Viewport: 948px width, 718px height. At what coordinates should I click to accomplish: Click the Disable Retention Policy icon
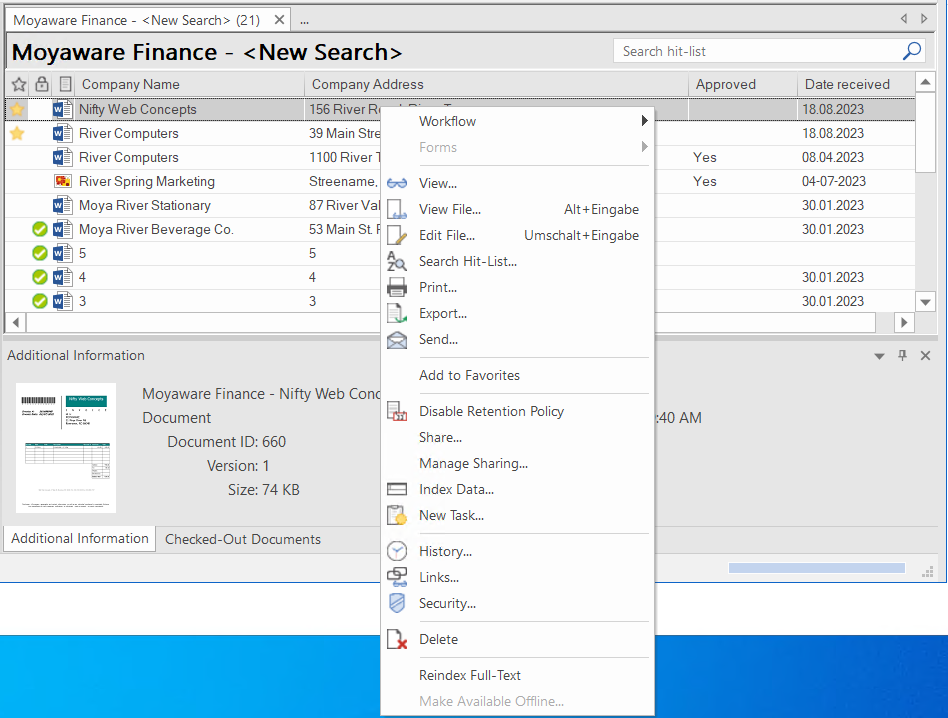(x=397, y=411)
